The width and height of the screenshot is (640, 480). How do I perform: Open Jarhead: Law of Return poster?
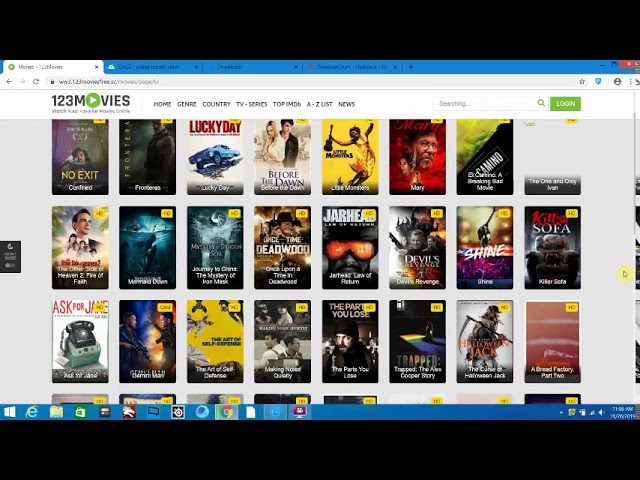click(x=350, y=247)
